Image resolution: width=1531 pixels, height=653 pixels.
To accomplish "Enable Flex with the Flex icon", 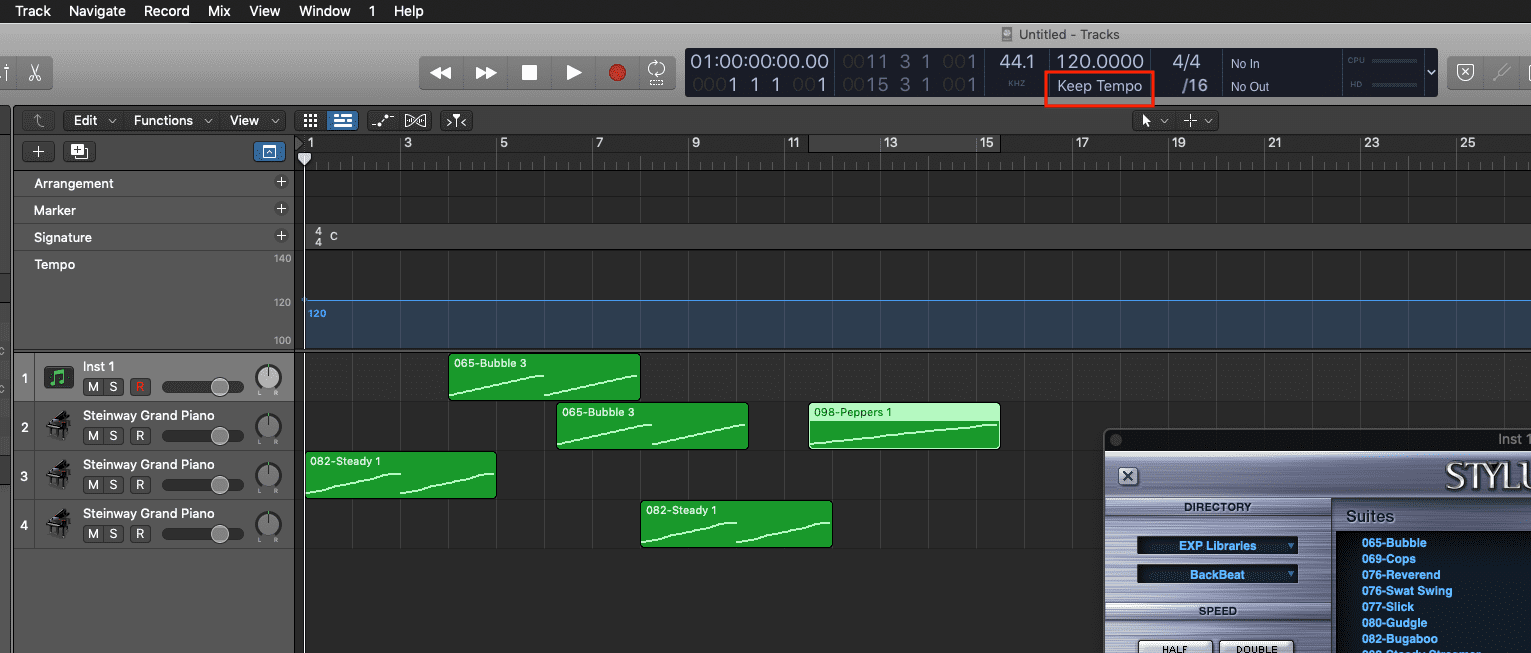I will [416, 120].
